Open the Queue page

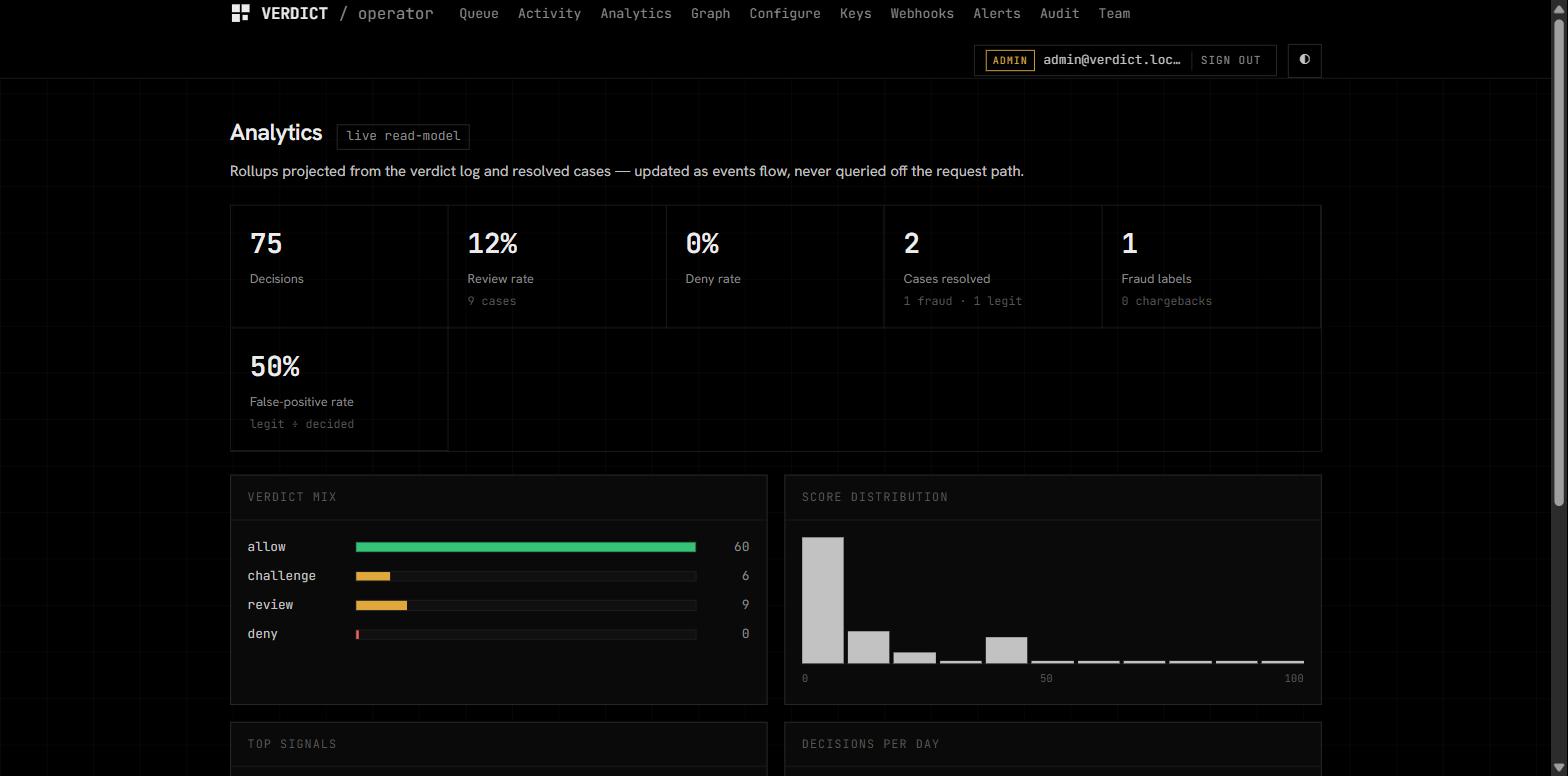click(x=479, y=14)
